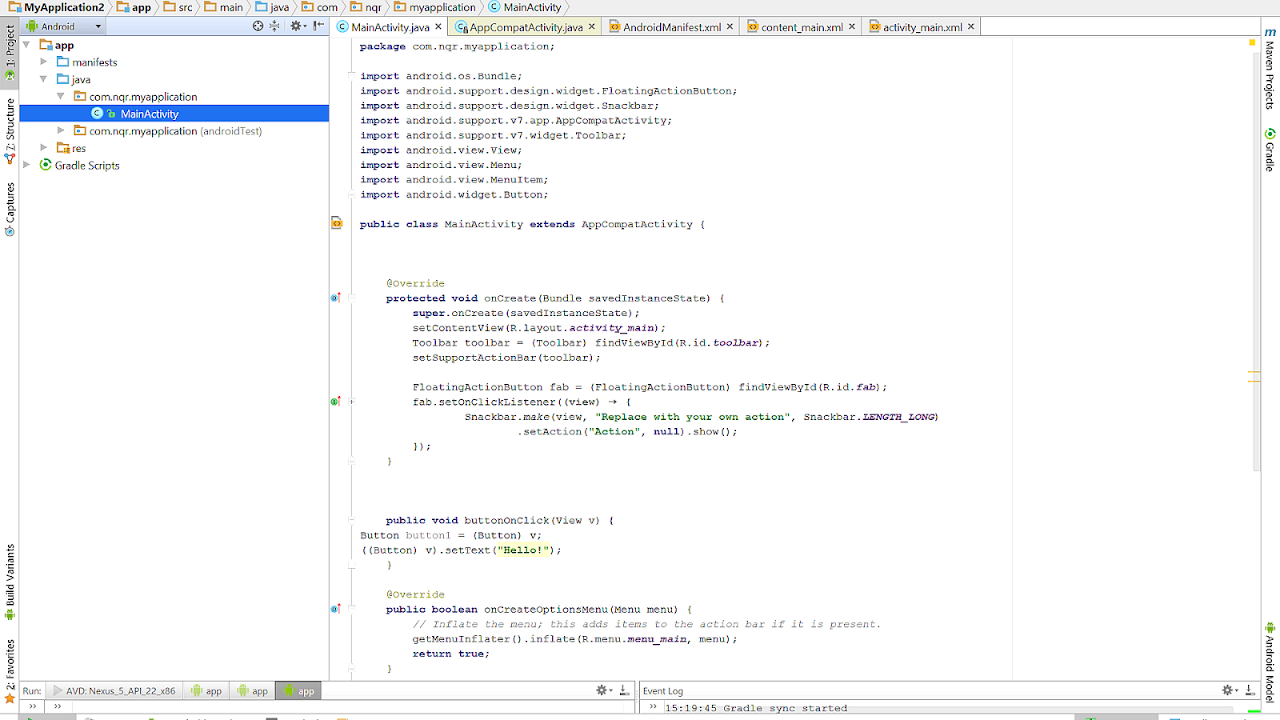The image size is (1280, 720).
Task: Click the nqr breadcrumb
Action: 366,7
